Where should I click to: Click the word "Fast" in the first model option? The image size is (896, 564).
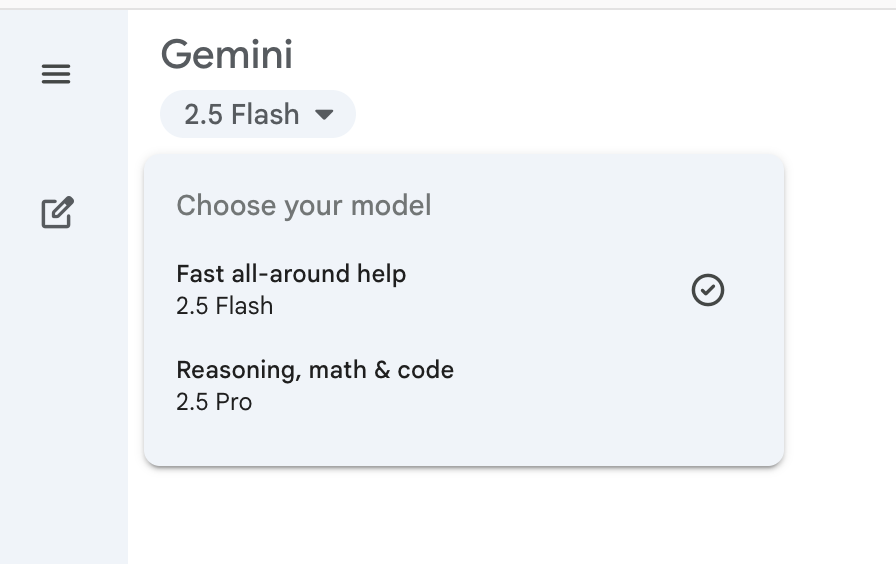click(197, 274)
